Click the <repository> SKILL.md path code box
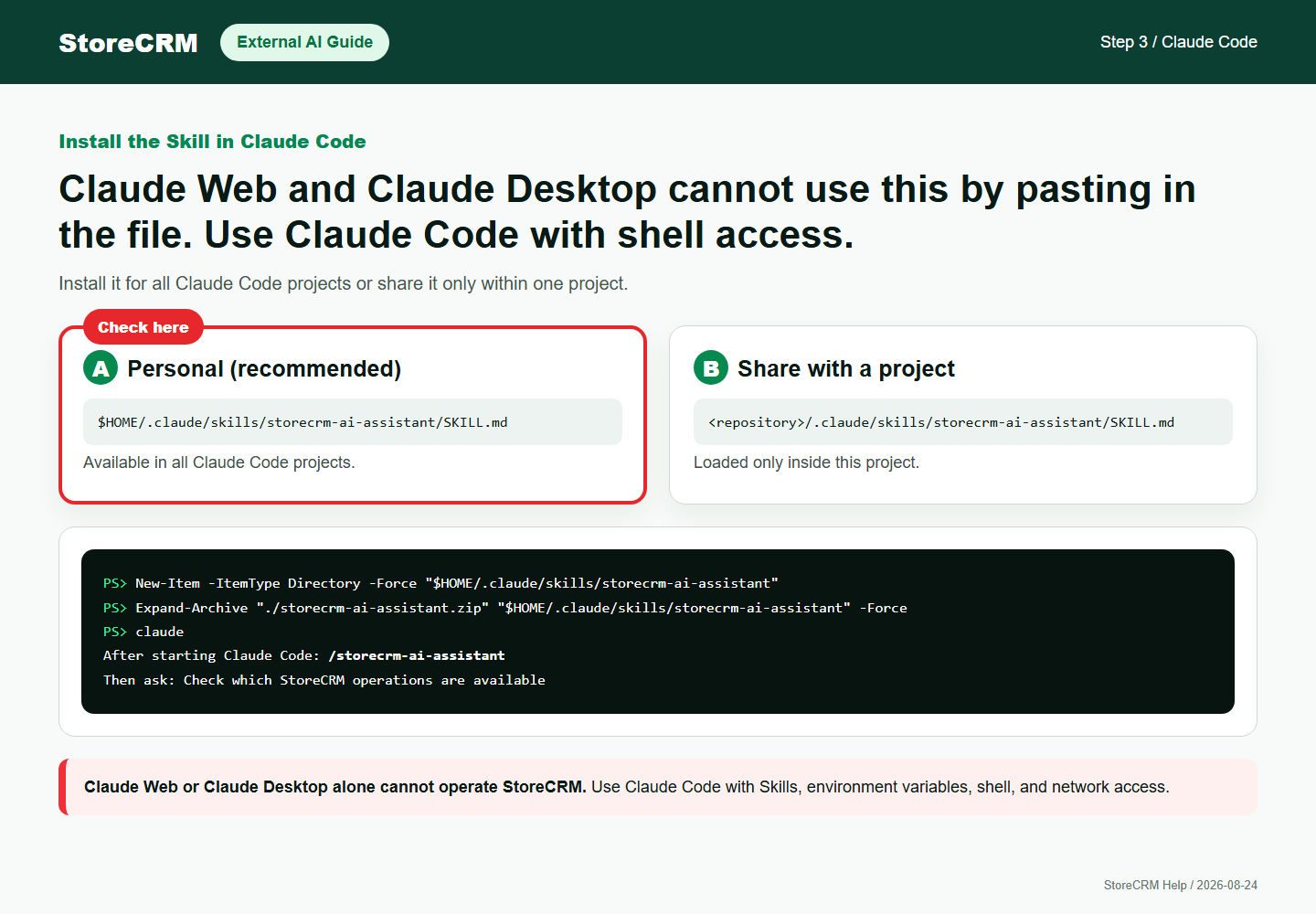Screen dimensions: 1316x914 963,421
